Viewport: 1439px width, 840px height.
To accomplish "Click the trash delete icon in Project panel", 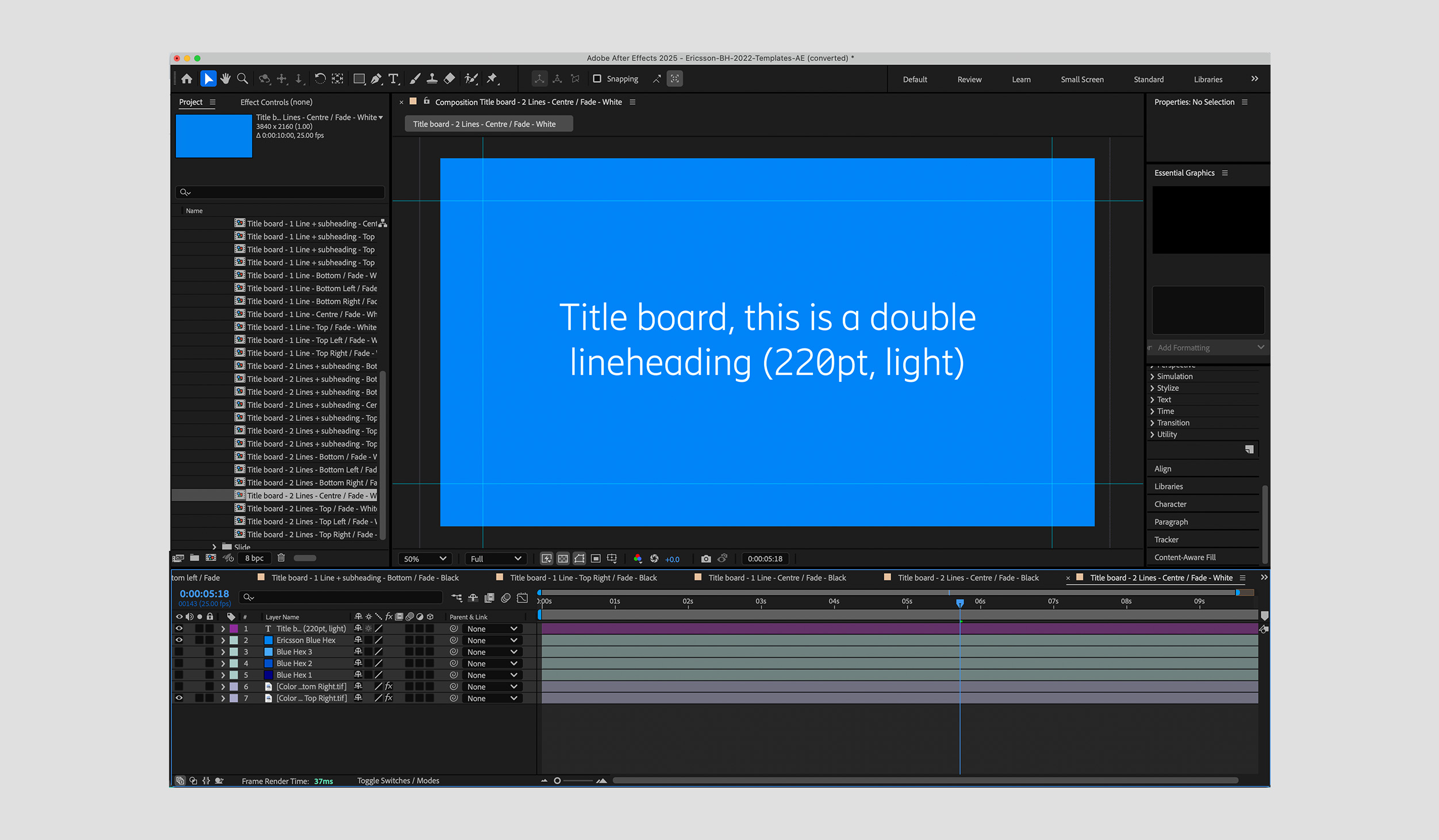I will click(281, 558).
